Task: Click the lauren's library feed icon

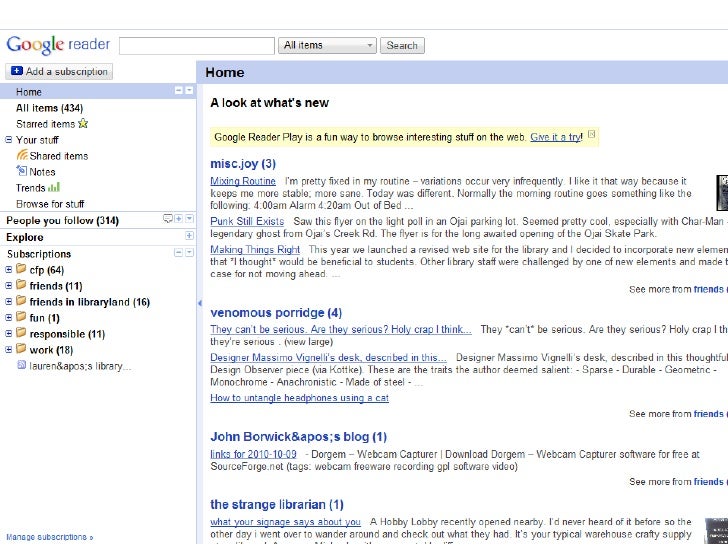Action: coord(21,366)
